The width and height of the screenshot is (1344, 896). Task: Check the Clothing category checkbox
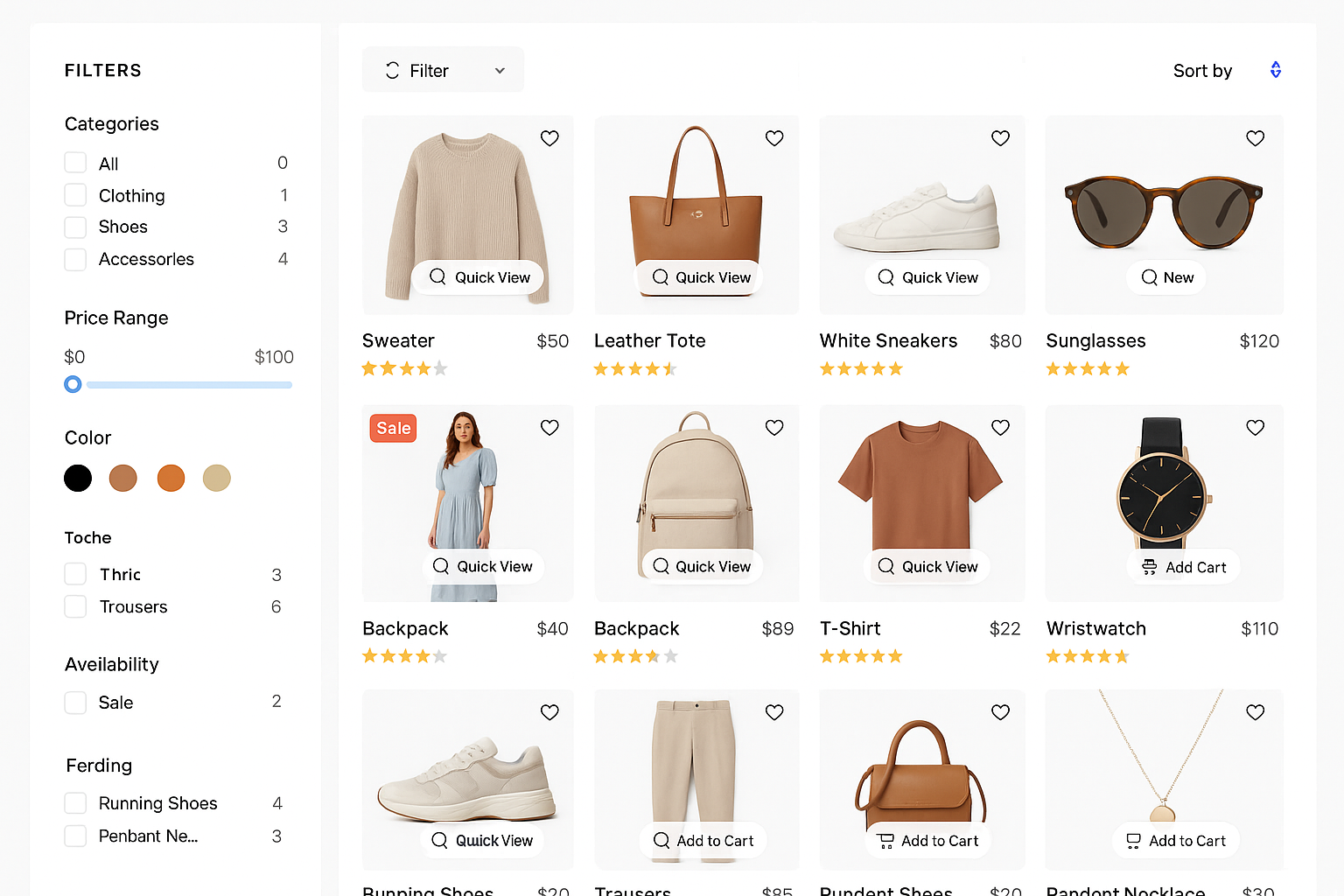[75, 195]
